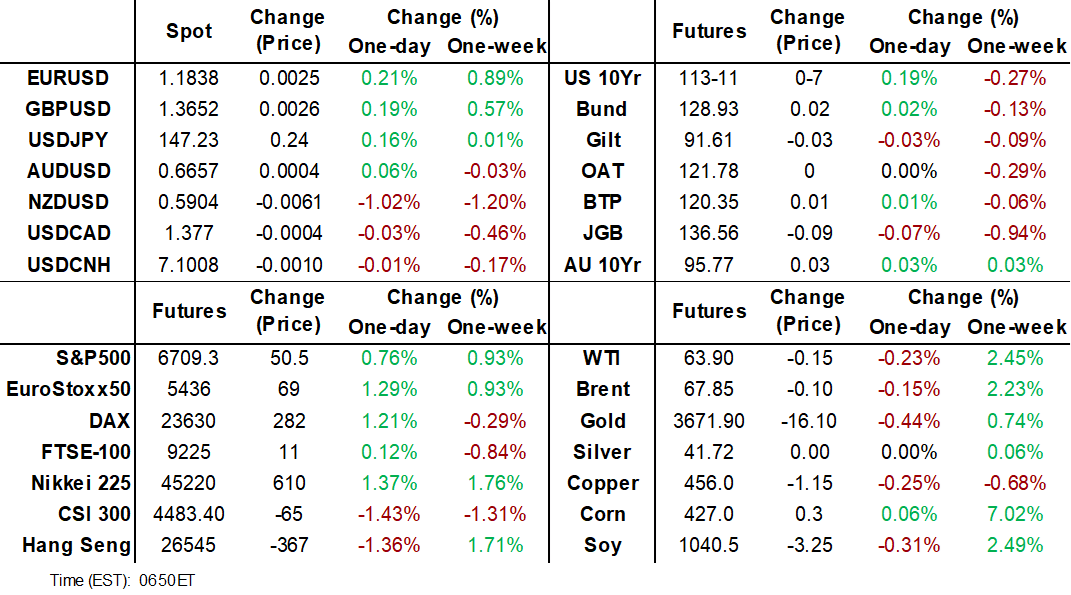Select NZDUSD one-day change -1.02%
1071x595 pixels.
point(390,202)
